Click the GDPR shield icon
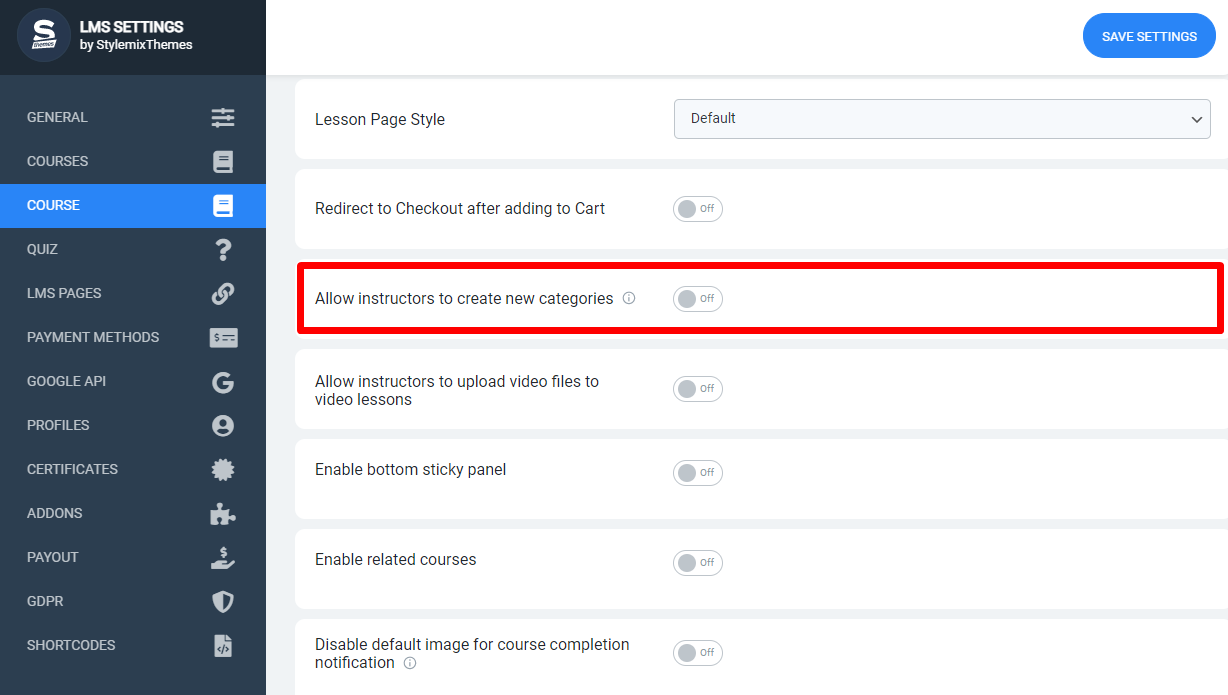Viewport: 1228px width, 695px height. tap(223, 601)
